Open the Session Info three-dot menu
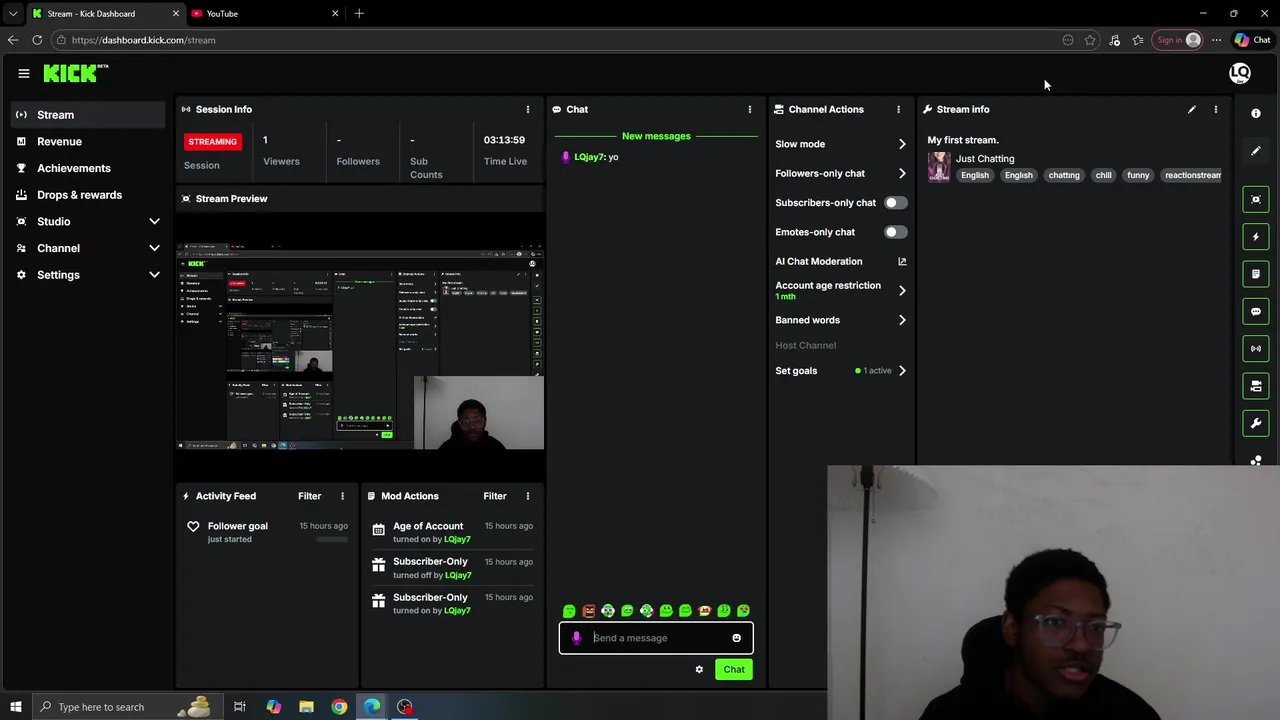Screen dimensions: 1280x720 (x=528, y=109)
